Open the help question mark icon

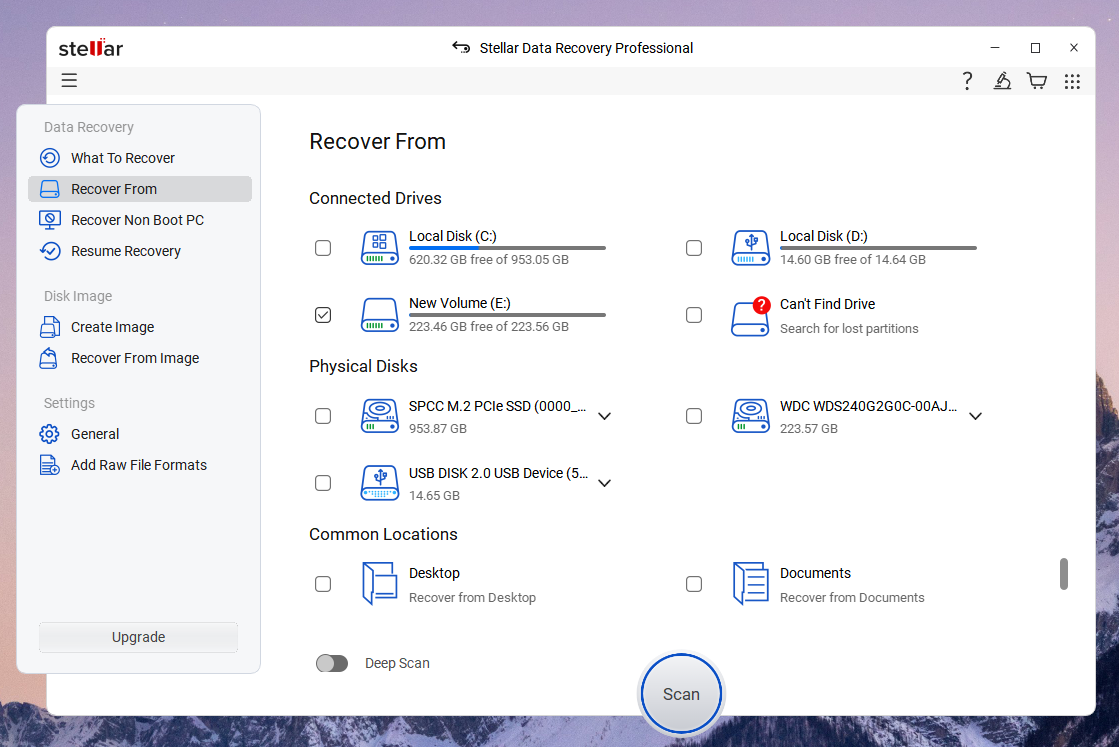[967, 81]
